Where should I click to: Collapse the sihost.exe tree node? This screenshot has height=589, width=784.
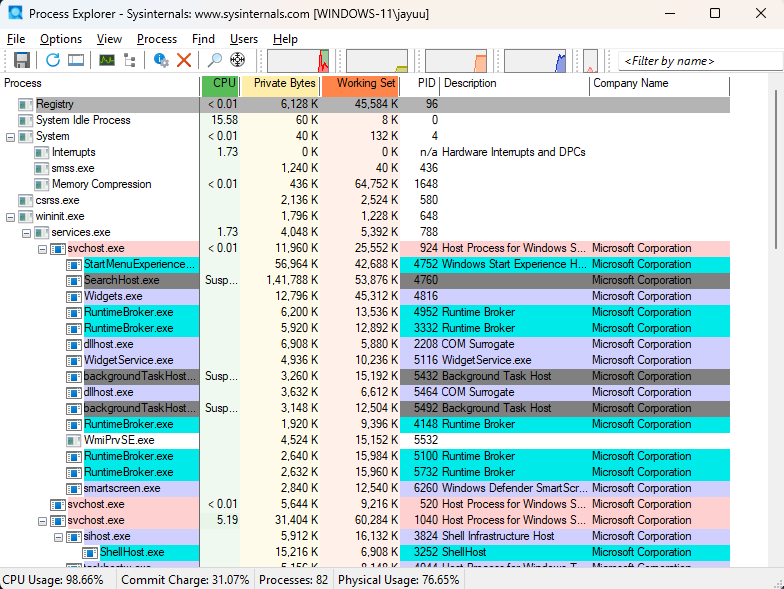coord(58,536)
